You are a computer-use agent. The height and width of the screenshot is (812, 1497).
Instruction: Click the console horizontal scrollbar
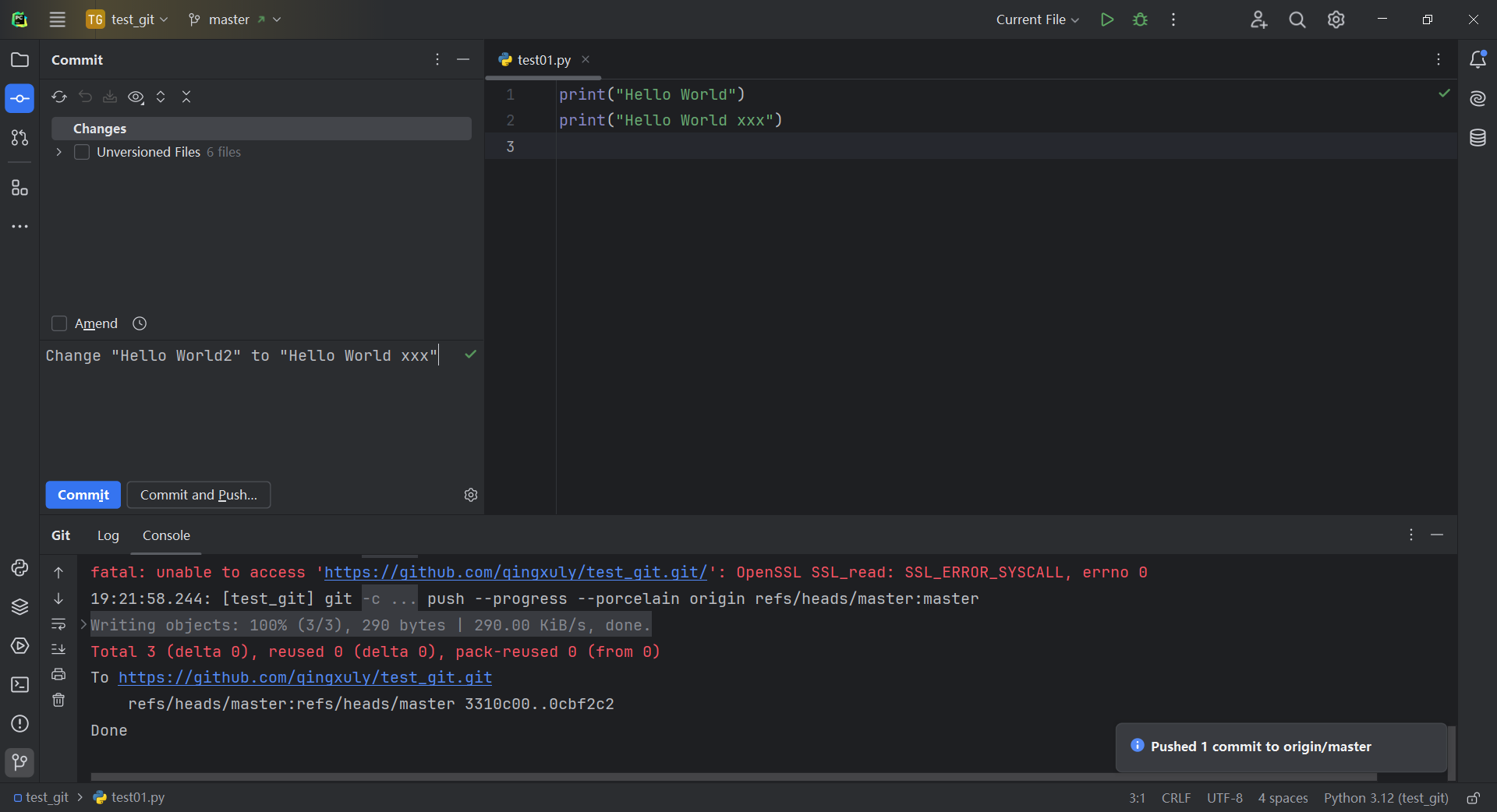(733, 777)
